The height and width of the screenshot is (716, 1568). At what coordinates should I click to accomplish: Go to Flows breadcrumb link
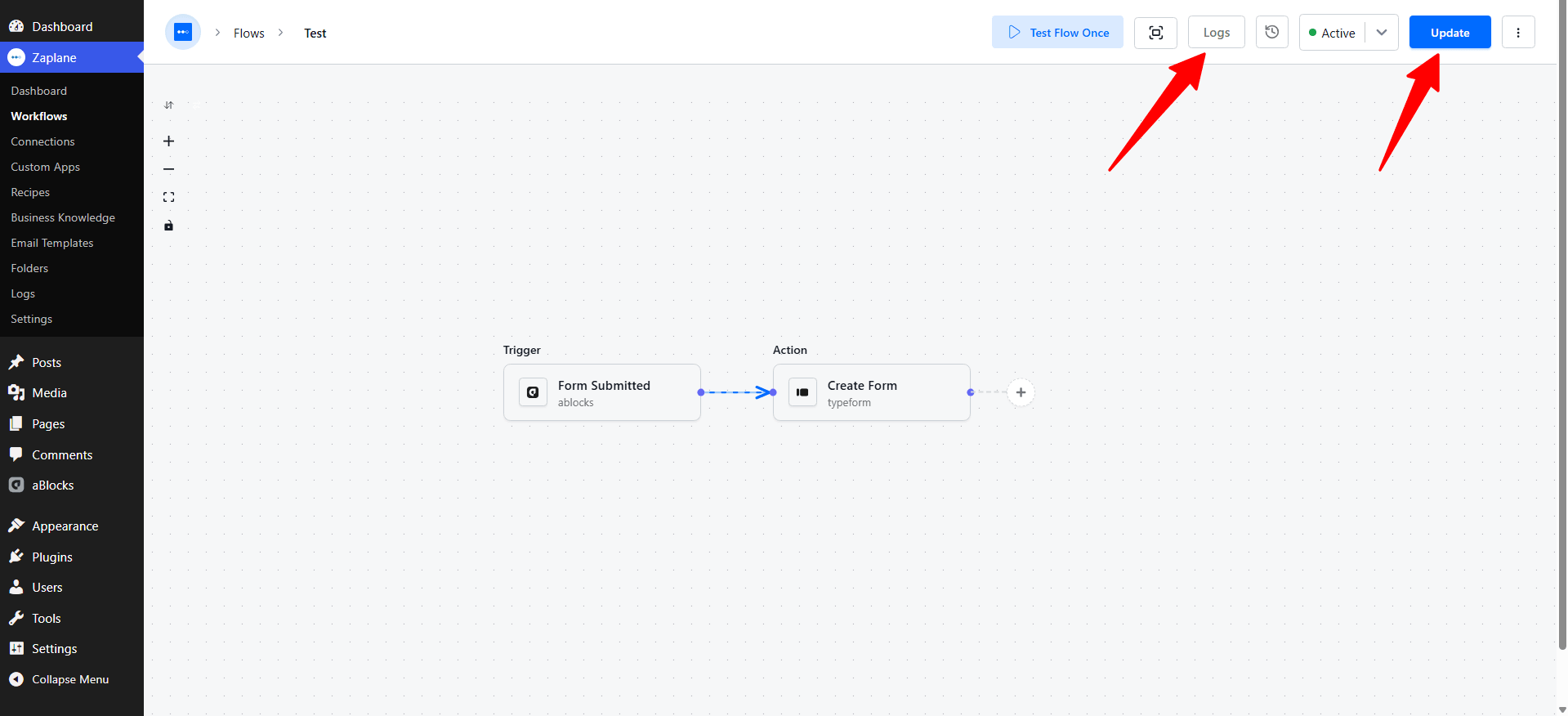(x=249, y=34)
